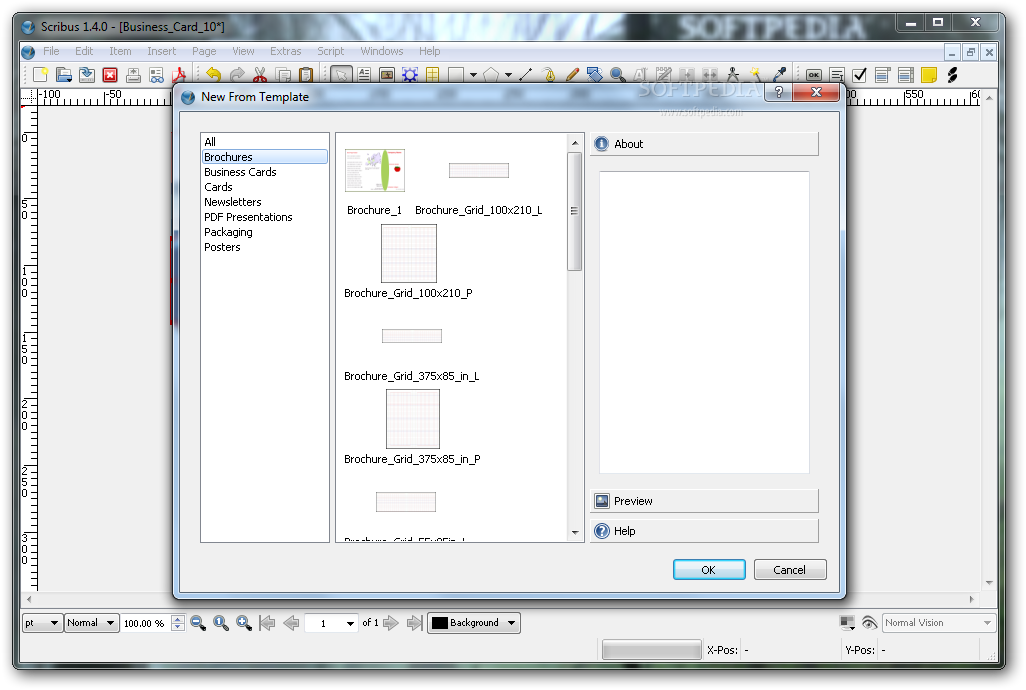Select the Posters category
1026x690 pixels.
pos(222,247)
